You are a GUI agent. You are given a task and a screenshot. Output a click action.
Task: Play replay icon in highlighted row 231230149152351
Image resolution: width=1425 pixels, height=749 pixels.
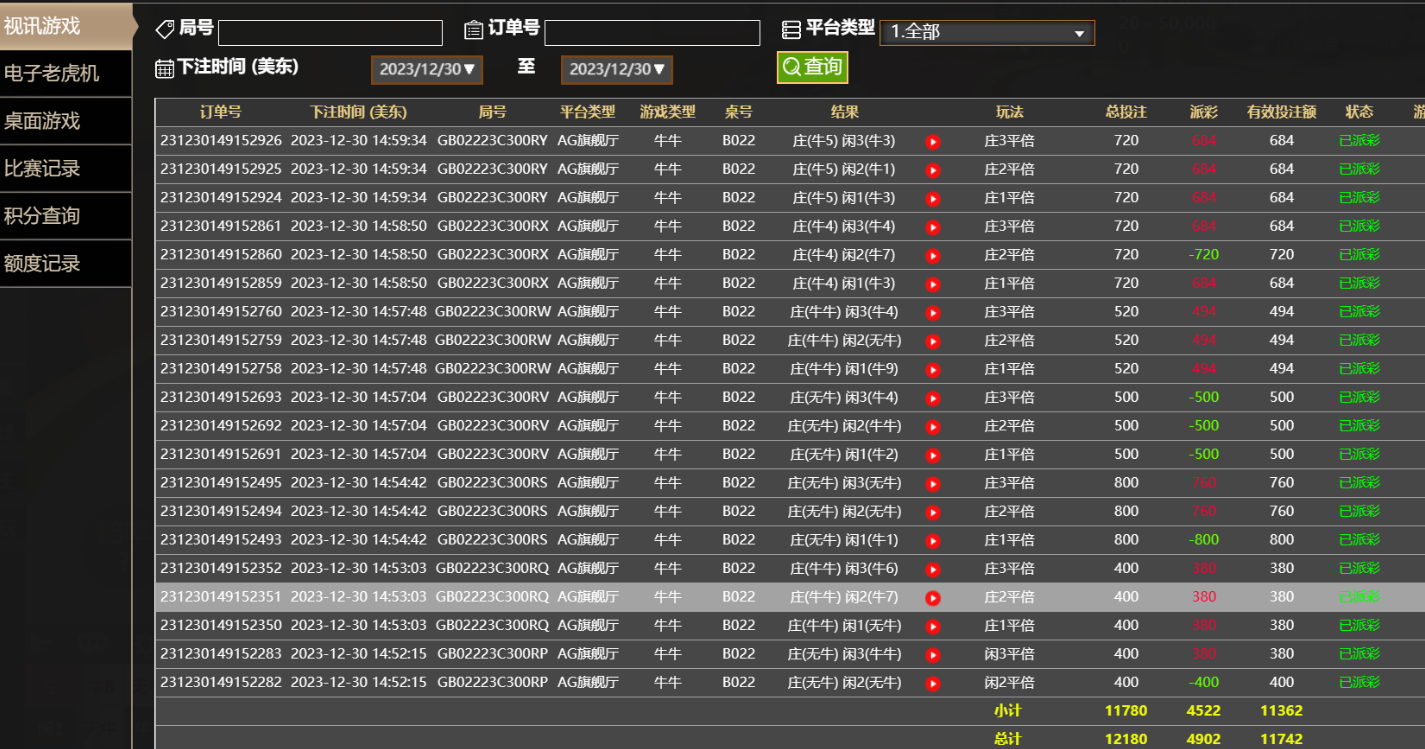point(933,598)
